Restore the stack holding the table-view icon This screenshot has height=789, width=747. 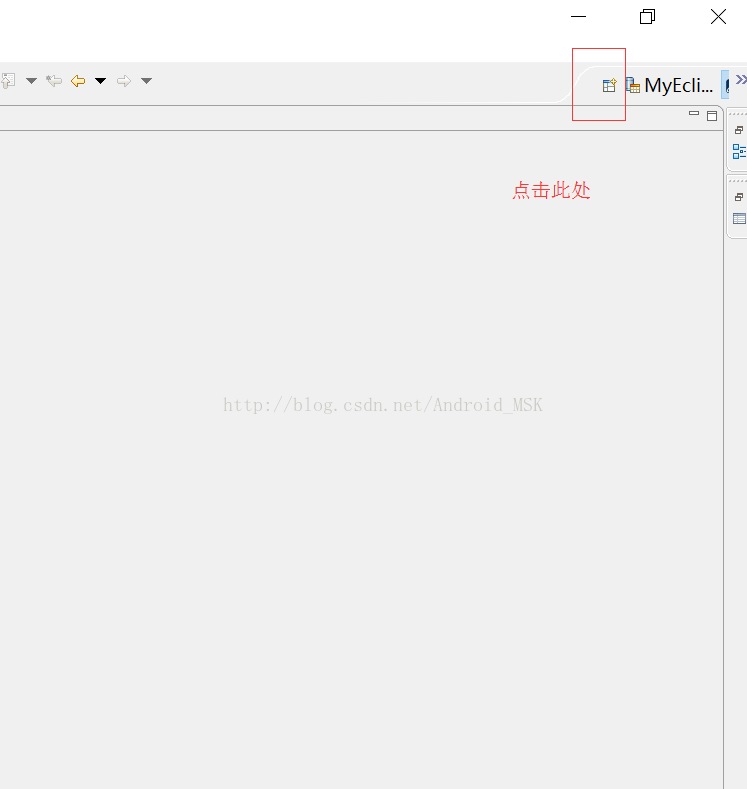[x=739, y=197]
